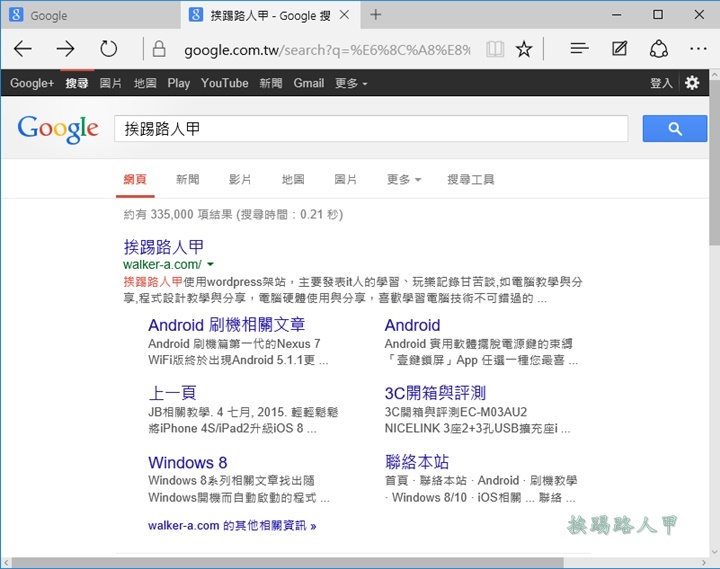Open 新聞 in the black bar

click(271, 83)
